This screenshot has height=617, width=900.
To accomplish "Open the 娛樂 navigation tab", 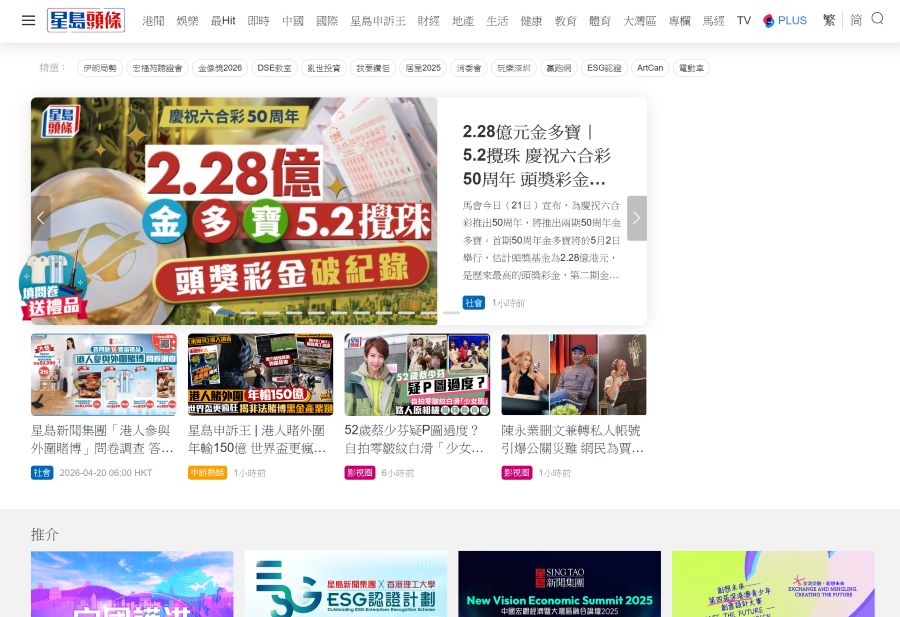I will pos(187,20).
